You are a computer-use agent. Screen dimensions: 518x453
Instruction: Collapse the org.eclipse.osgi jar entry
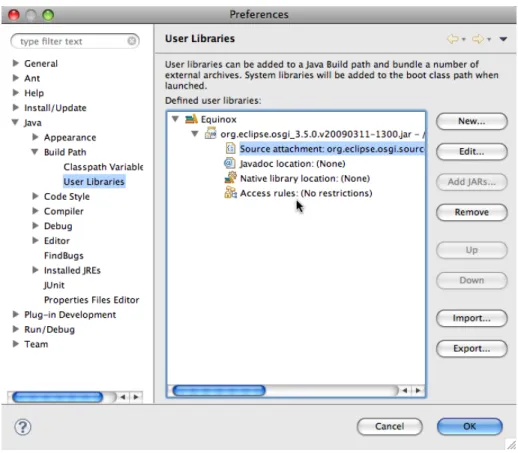(x=195, y=134)
